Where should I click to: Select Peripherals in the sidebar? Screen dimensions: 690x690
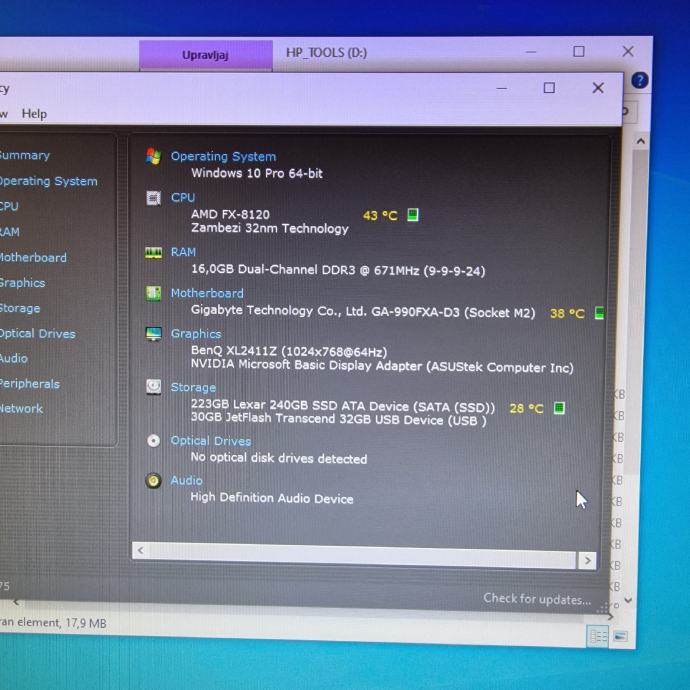click(x=30, y=384)
